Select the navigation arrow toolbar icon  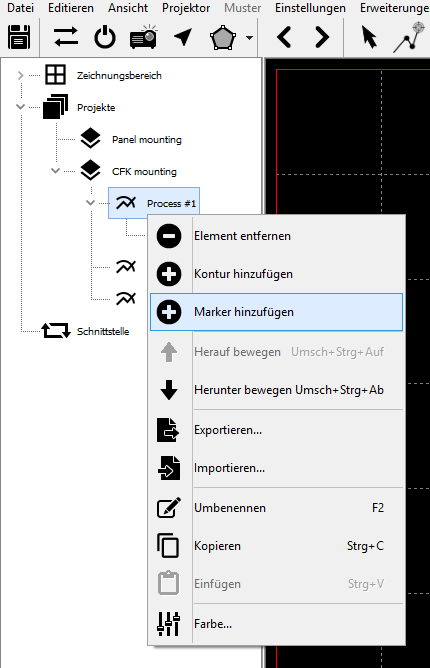coord(183,37)
